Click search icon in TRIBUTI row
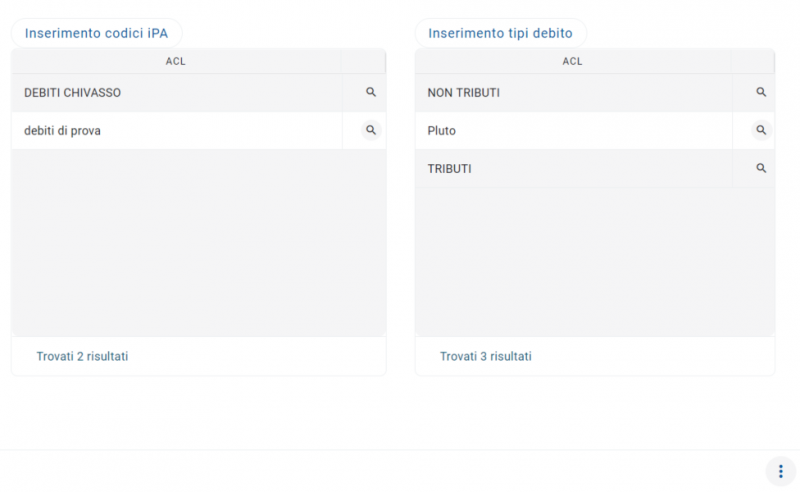800x492 pixels. [761, 168]
